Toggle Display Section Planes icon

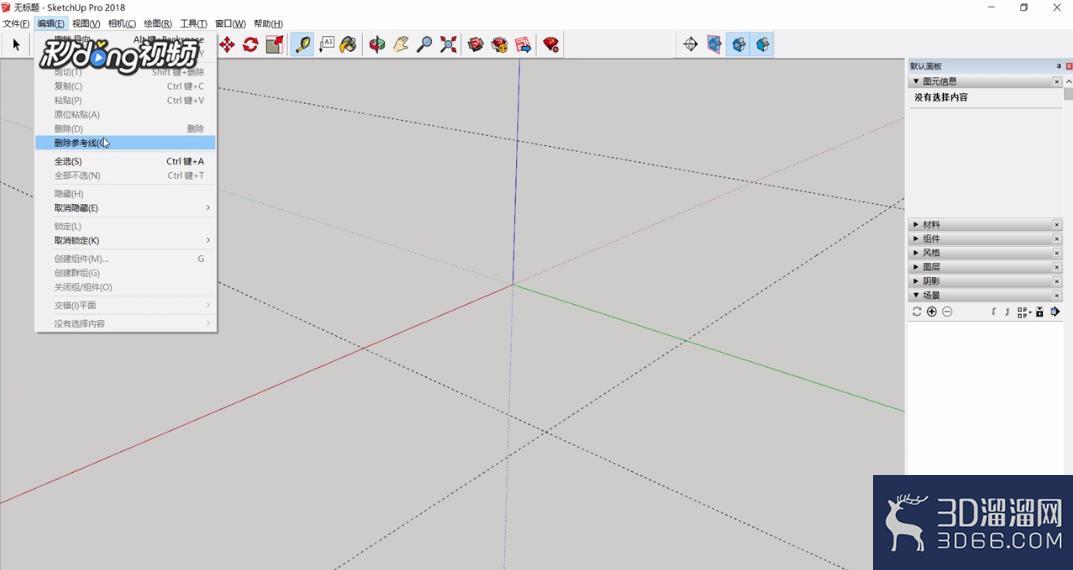[x=714, y=44]
